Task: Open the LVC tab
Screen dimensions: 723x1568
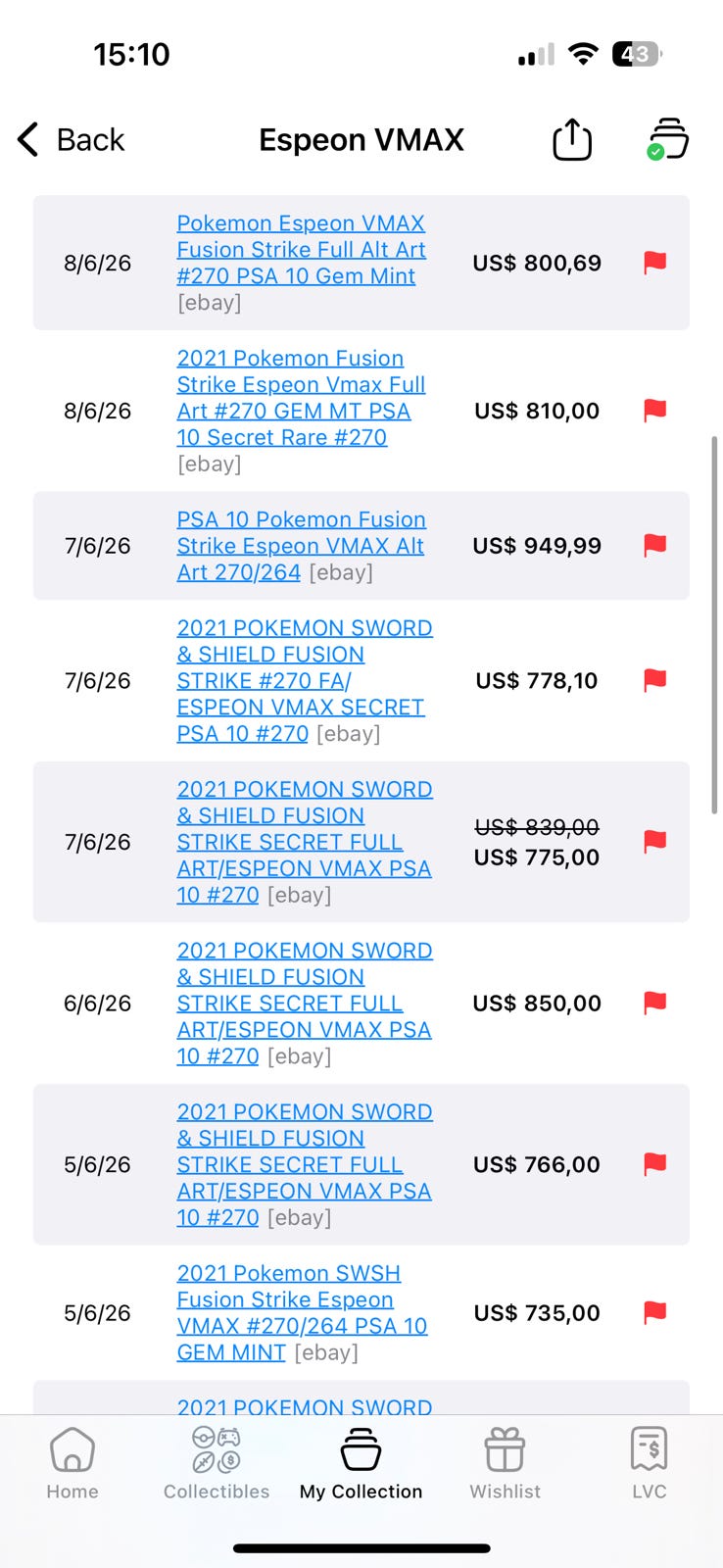Action: [650, 1463]
